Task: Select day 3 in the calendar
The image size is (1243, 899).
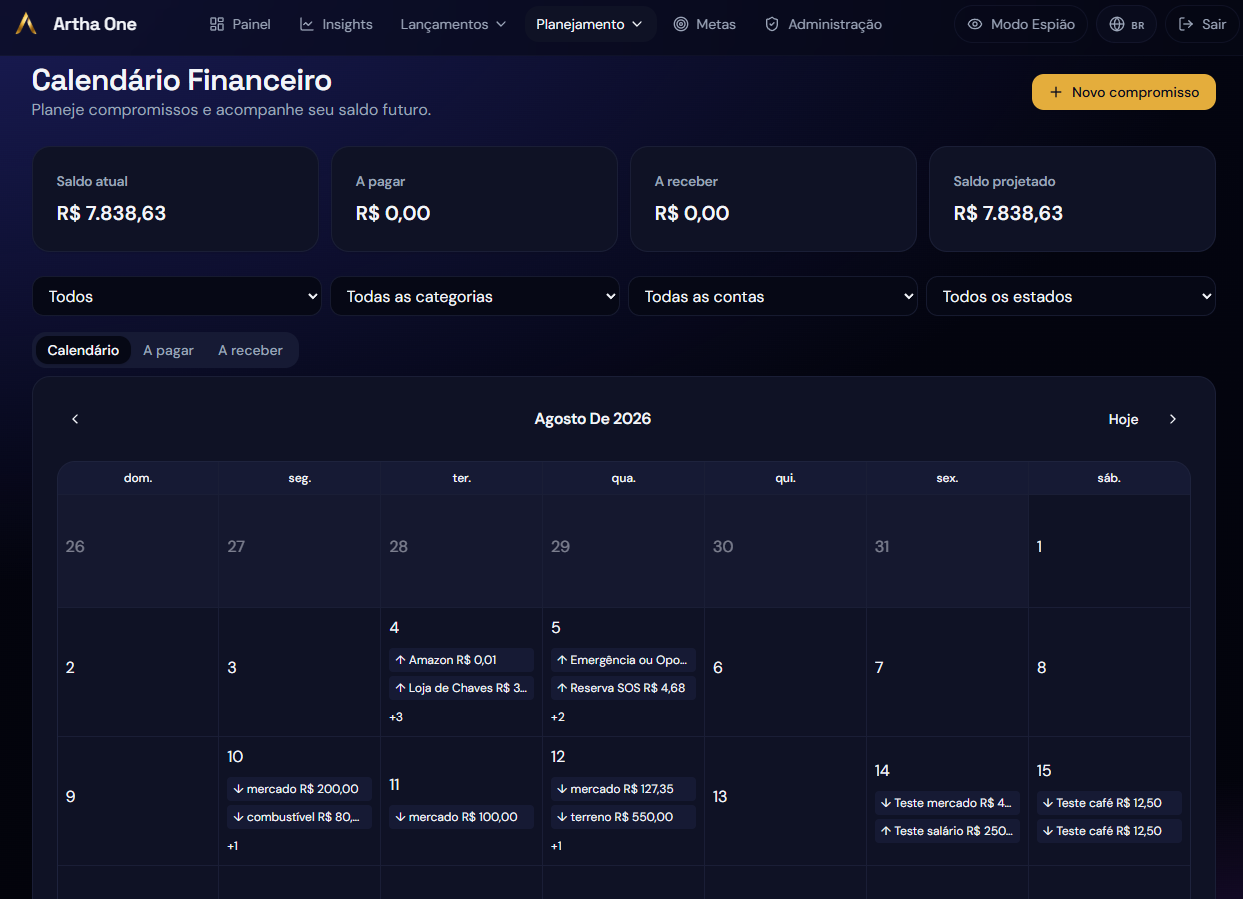Action: click(299, 672)
